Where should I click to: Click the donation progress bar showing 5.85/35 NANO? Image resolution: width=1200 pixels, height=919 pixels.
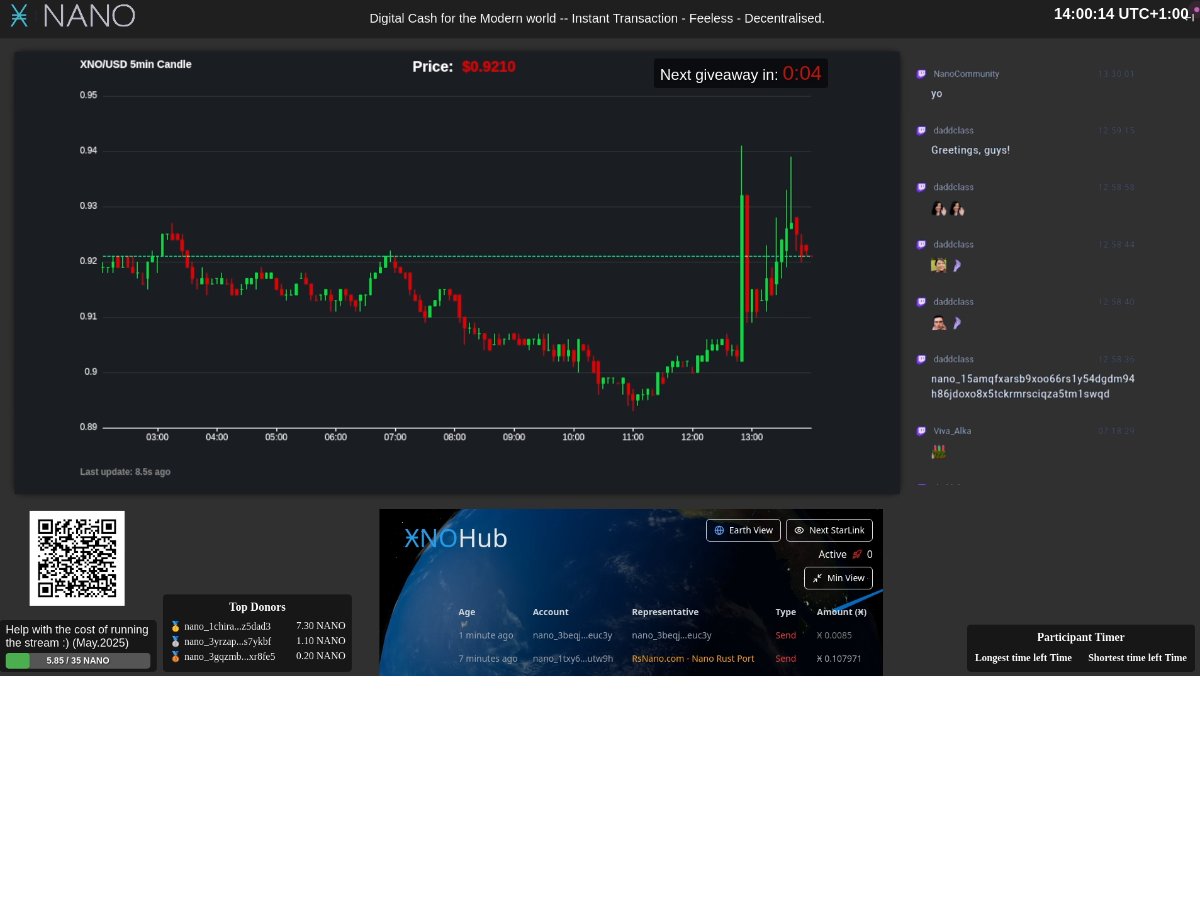click(77, 660)
